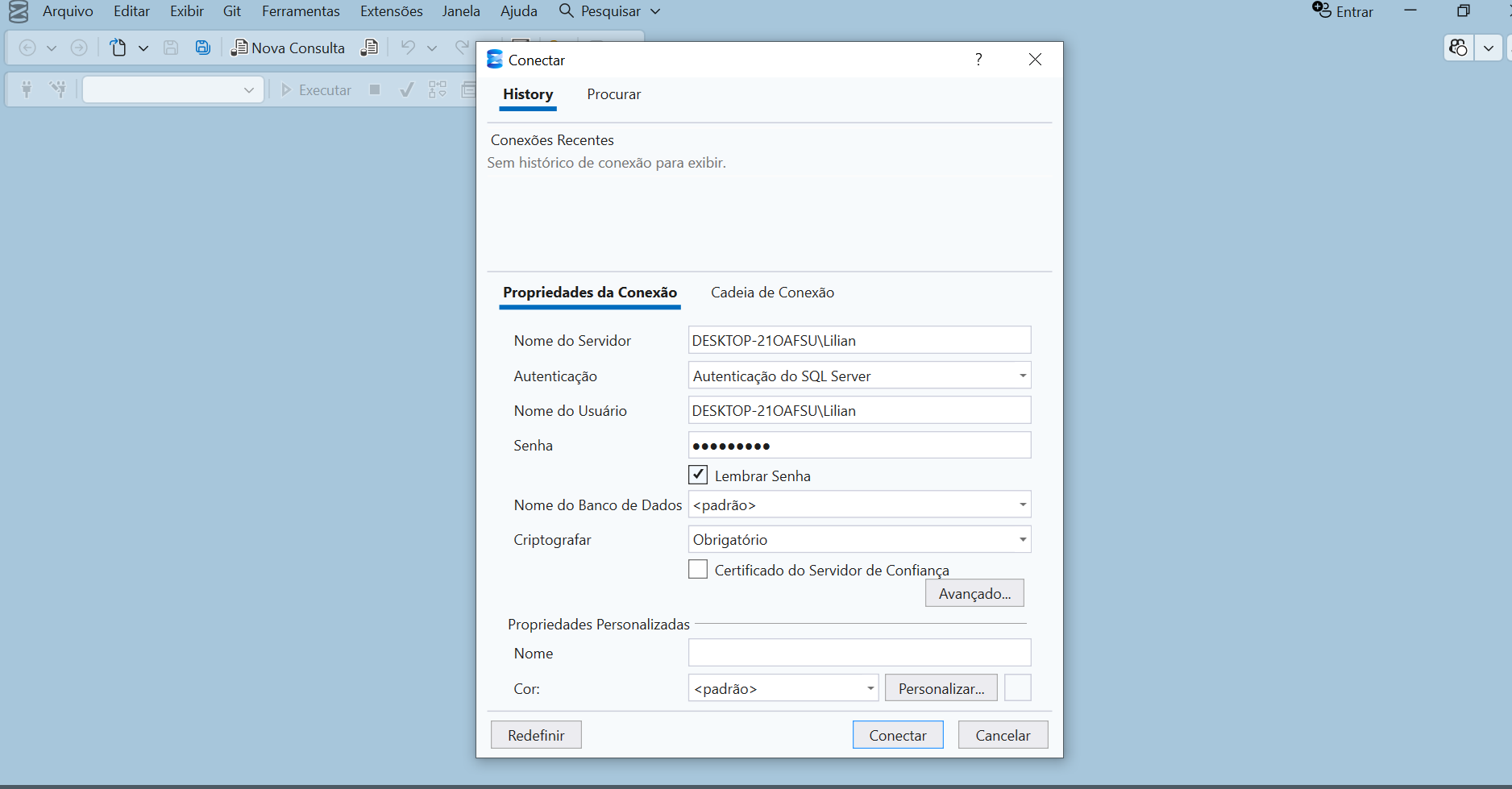Open the Cor dropdown
The image size is (1512, 789).
click(x=783, y=688)
